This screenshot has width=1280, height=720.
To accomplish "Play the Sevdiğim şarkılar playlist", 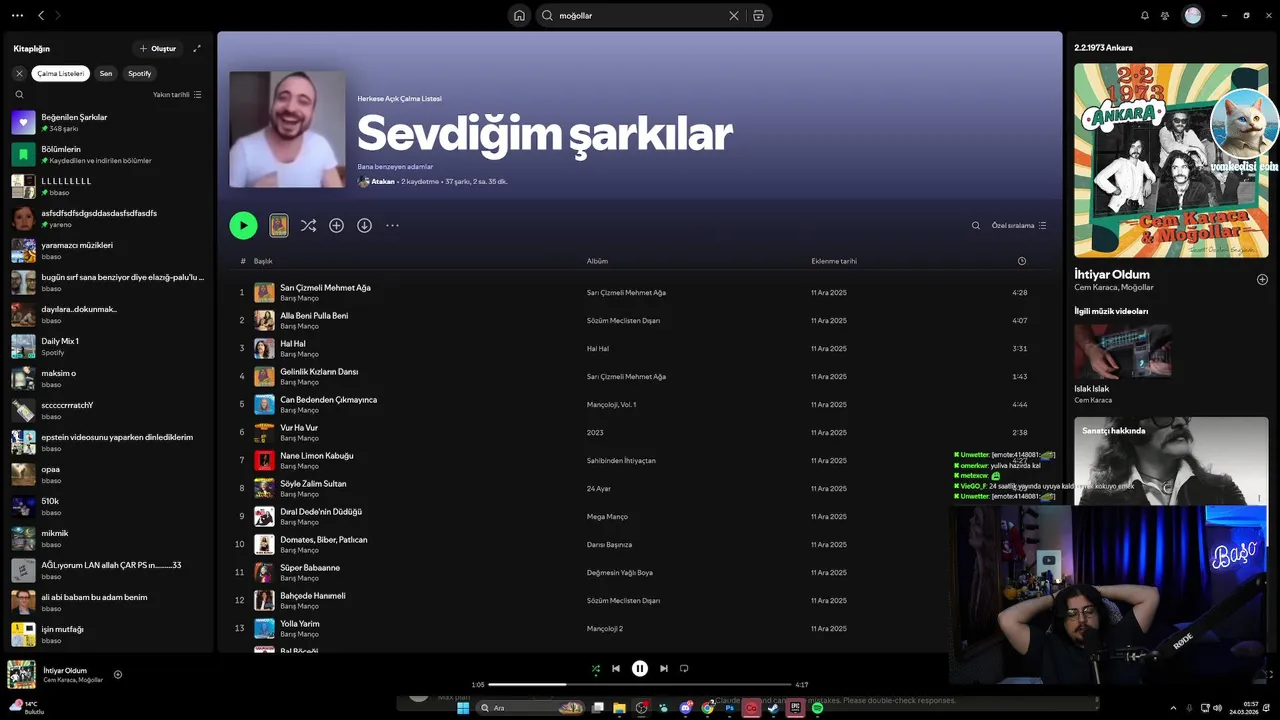I will pos(243,225).
